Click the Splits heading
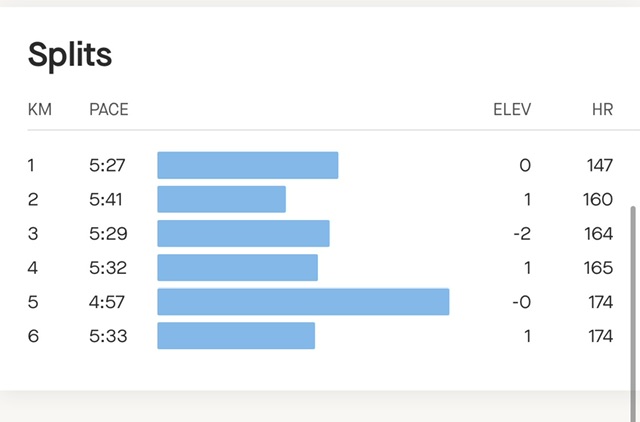 pyautogui.click(x=70, y=54)
